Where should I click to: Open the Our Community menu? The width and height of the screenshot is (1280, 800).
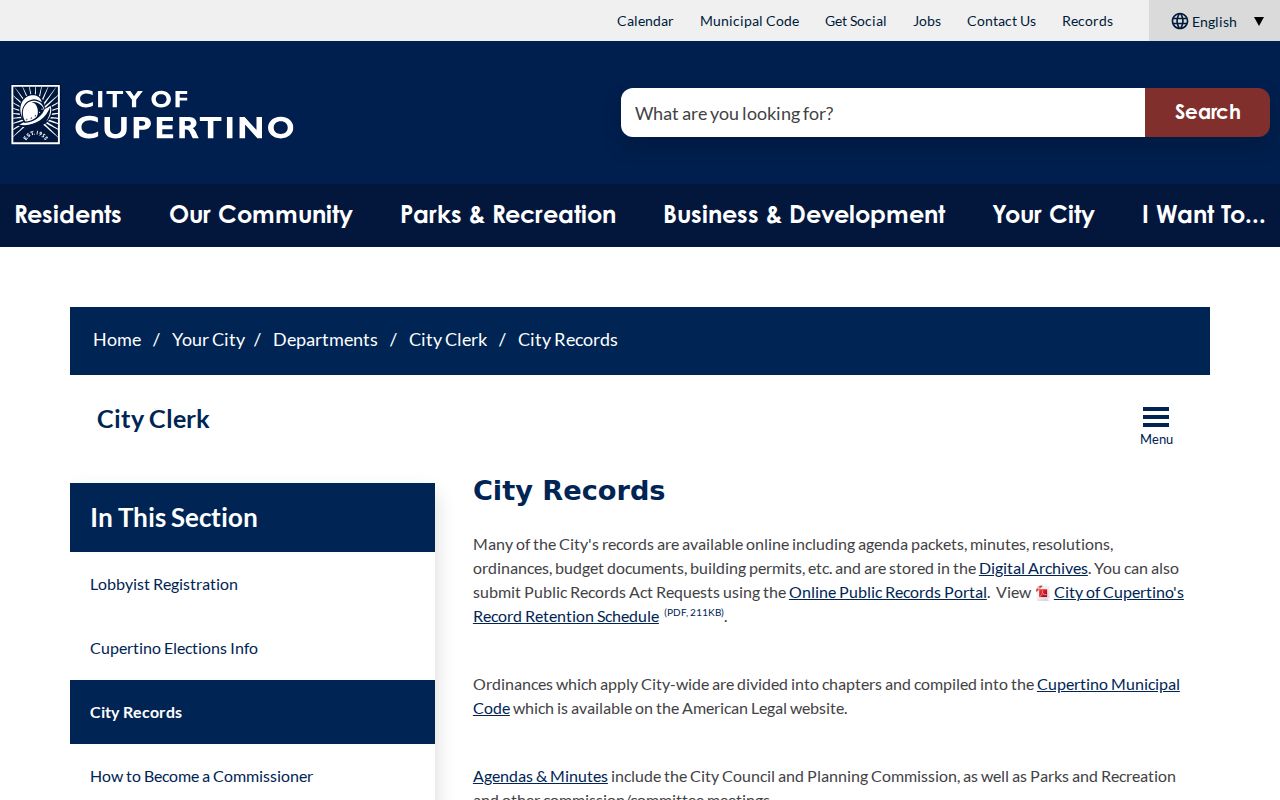(x=261, y=215)
